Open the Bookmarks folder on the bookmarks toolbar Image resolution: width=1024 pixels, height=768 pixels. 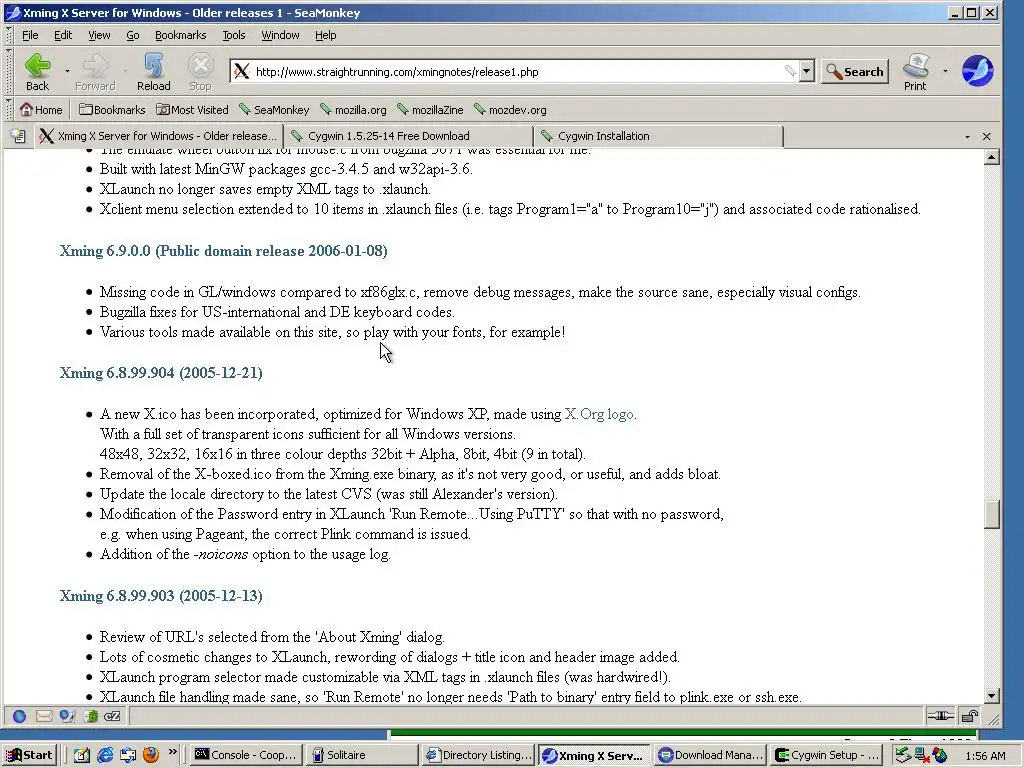tap(112, 110)
